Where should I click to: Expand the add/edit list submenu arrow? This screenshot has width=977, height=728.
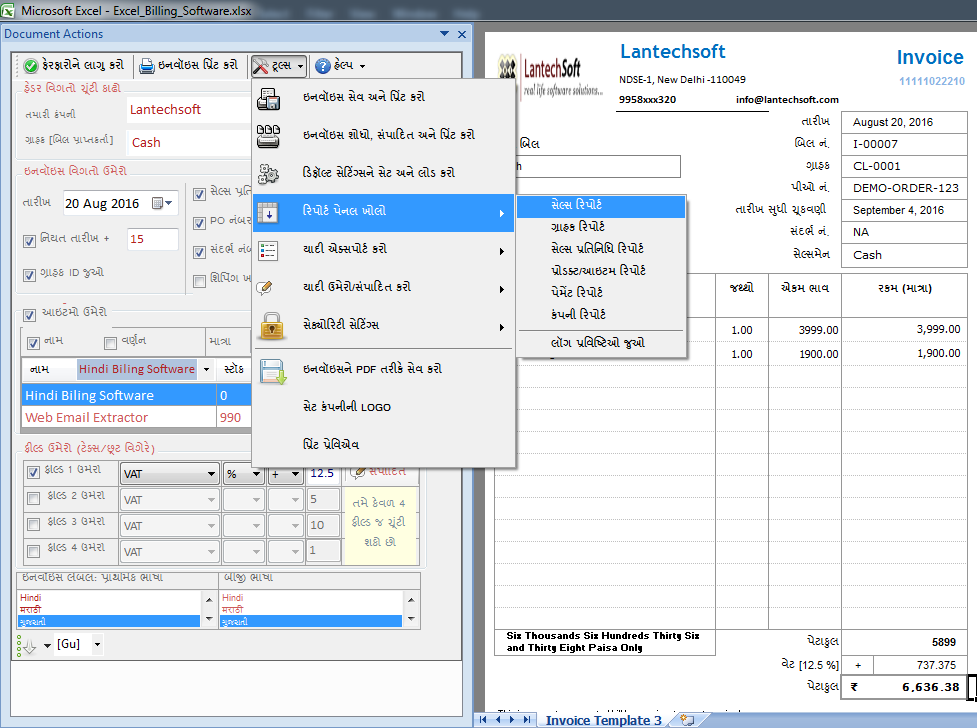(502, 289)
